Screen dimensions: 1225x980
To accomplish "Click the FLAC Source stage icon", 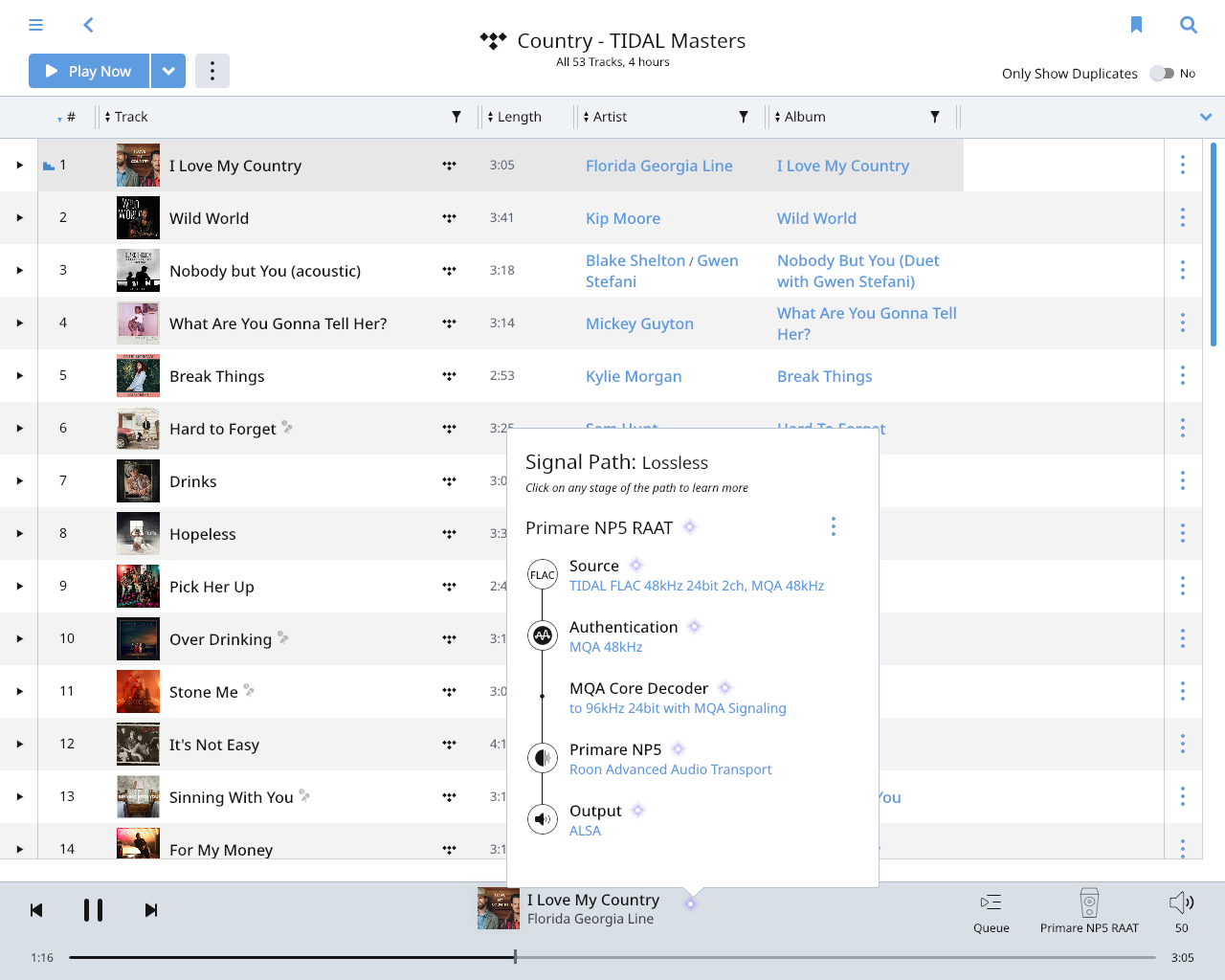I will pyautogui.click(x=543, y=575).
